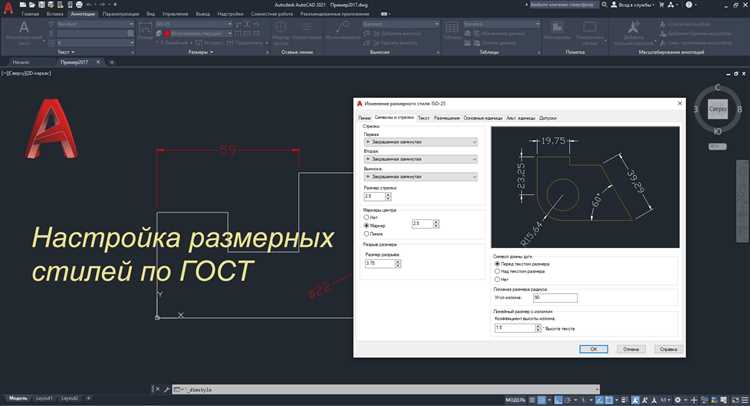Click the title bar search input field

(563, 5)
